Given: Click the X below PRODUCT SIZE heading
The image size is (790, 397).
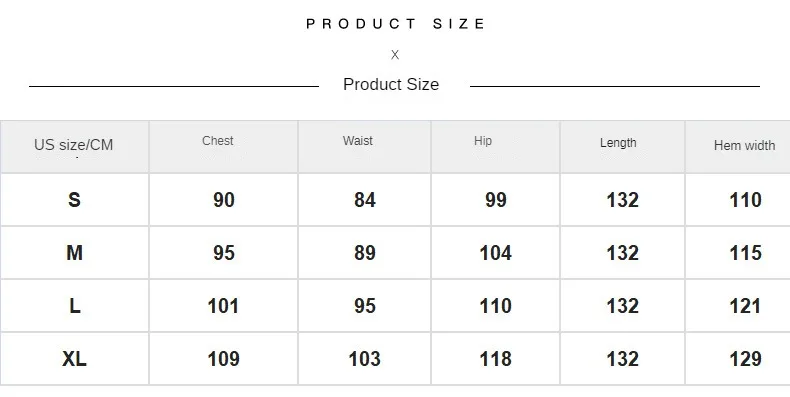Looking at the screenshot, I should pyautogui.click(x=395, y=55).
